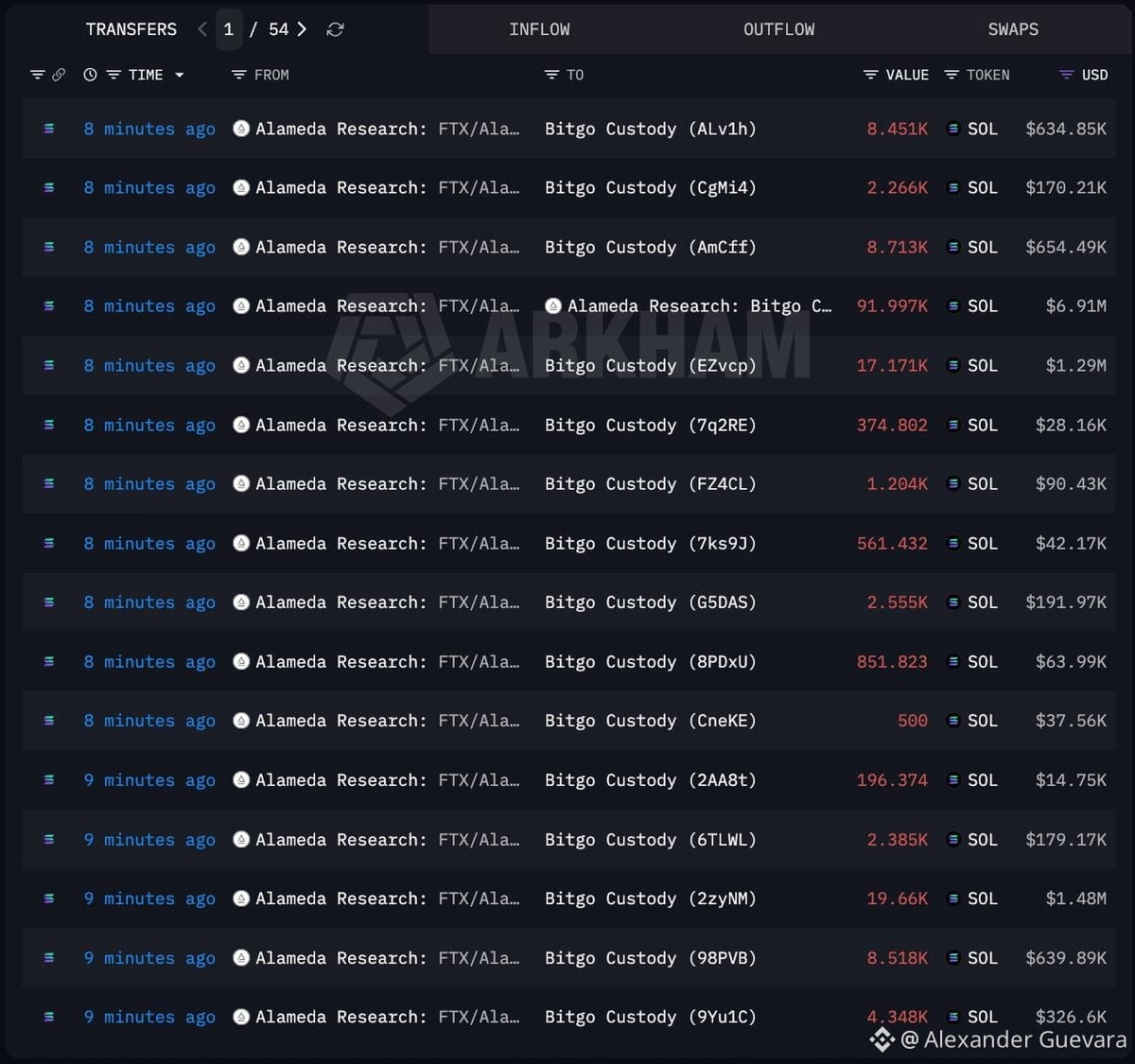Switch to OUTFLOW tab
Viewport: 1135px width, 1064px height.
[778, 29]
